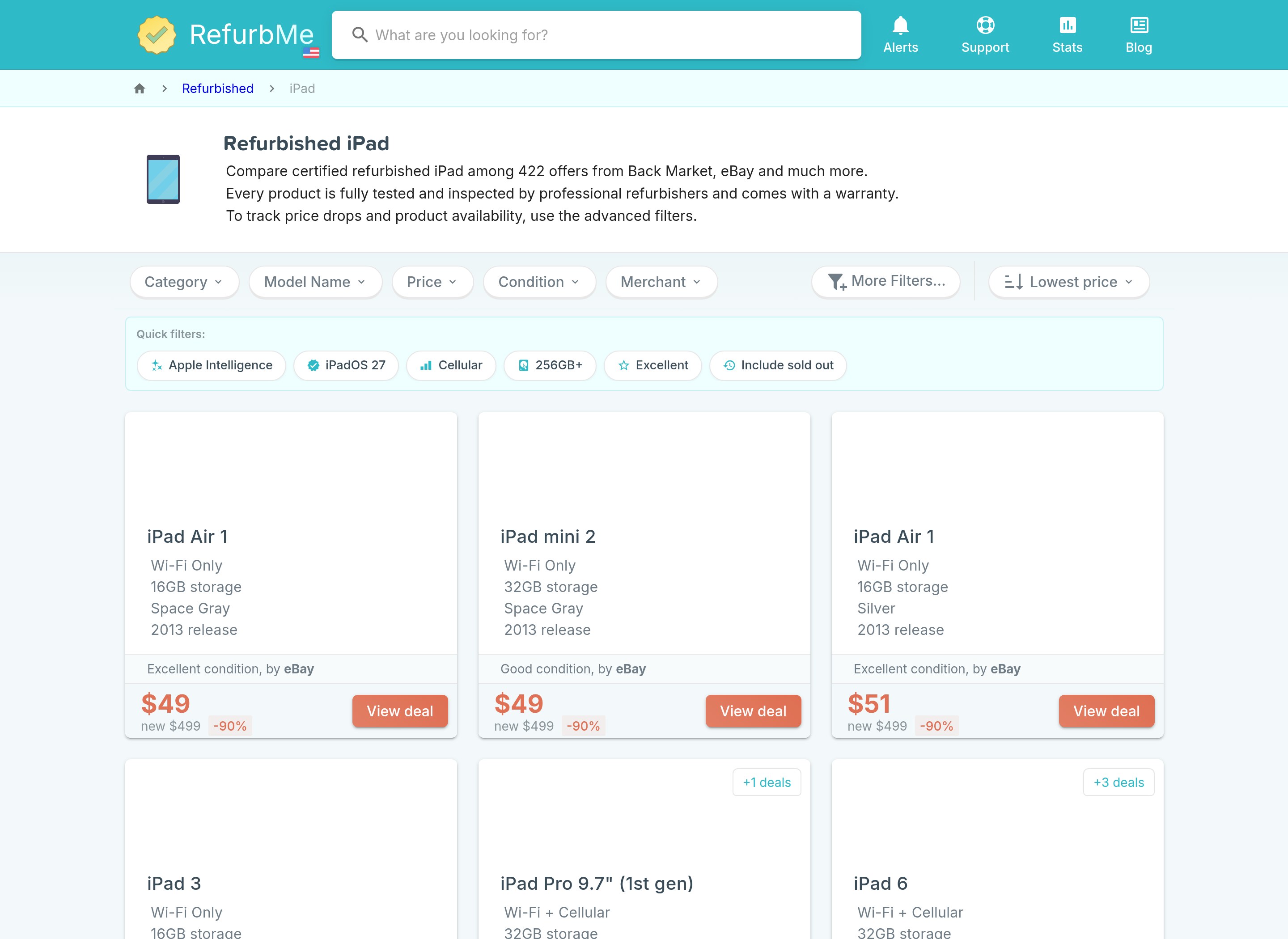Open the More Filters panel

click(x=886, y=281)
